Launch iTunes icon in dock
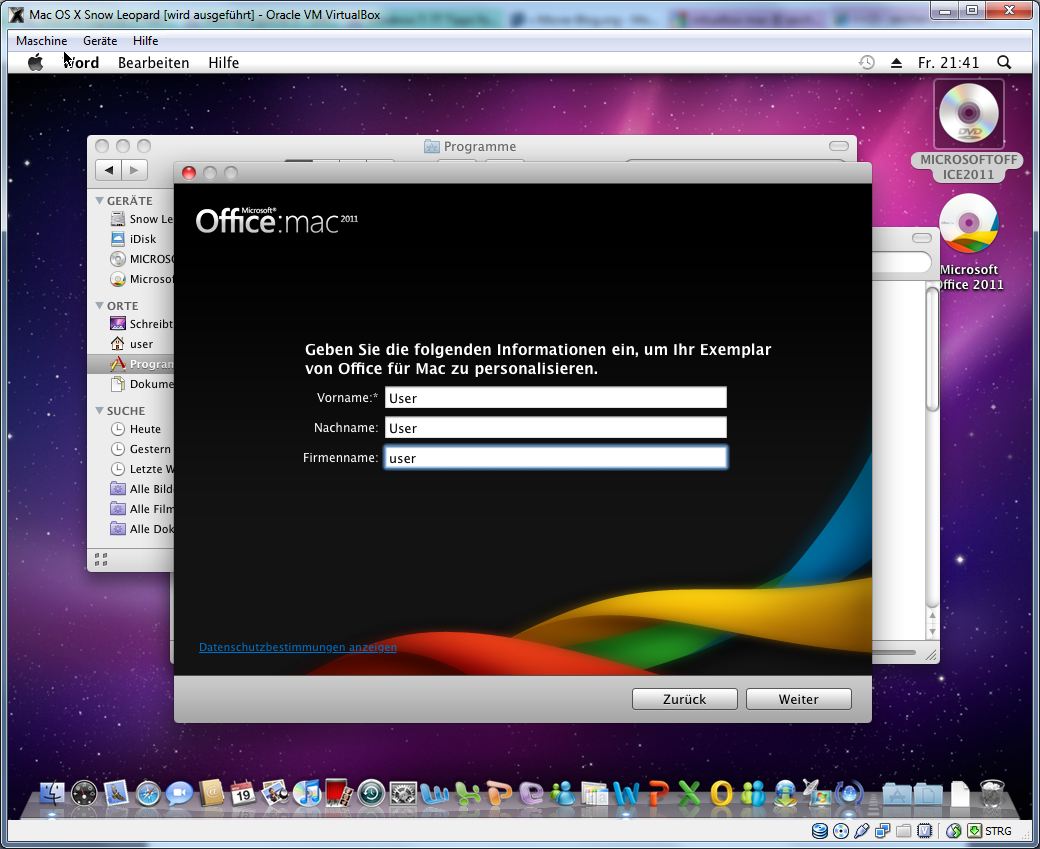 (306, 793)
